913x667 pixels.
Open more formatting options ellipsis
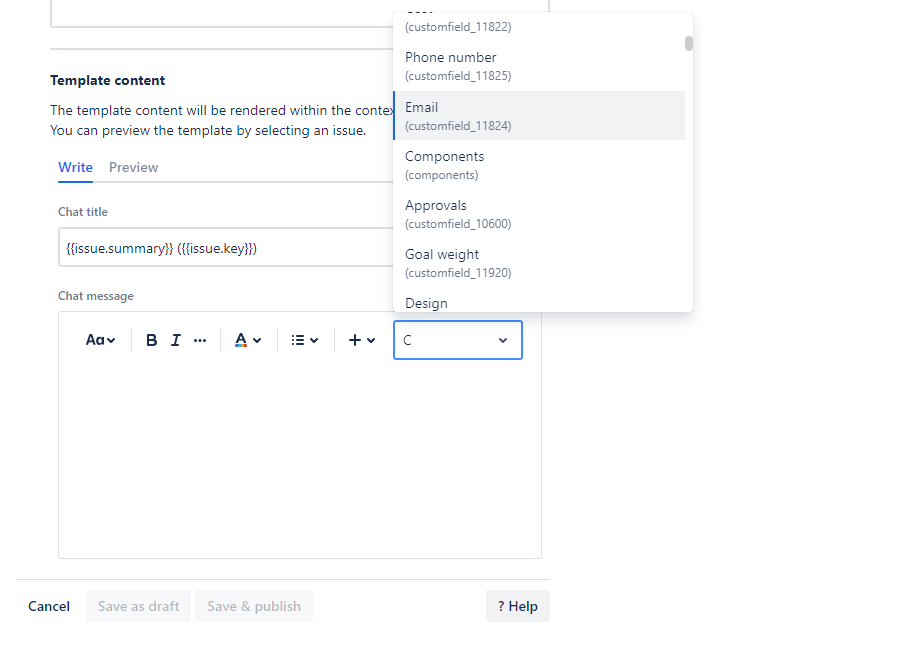(x=200, y=340)
